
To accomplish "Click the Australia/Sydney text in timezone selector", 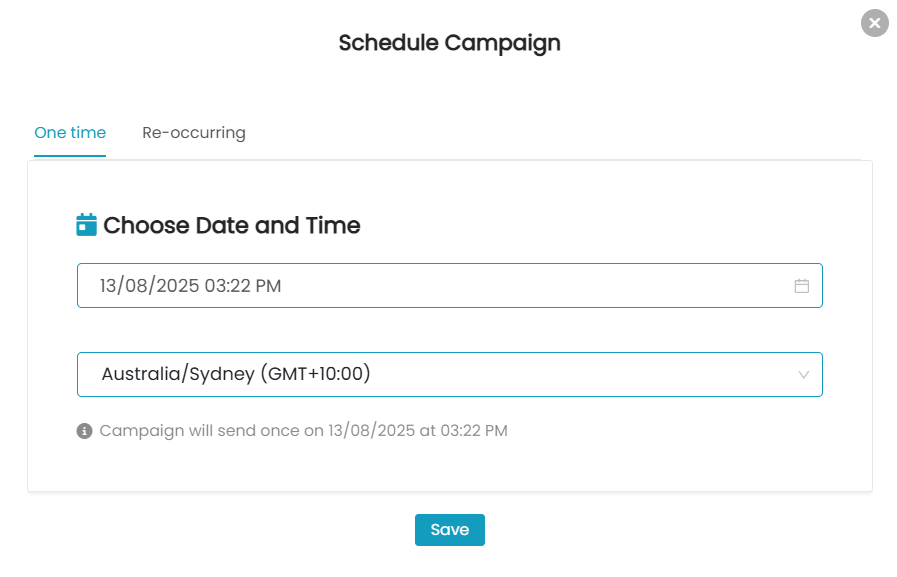I will [178, 375].
